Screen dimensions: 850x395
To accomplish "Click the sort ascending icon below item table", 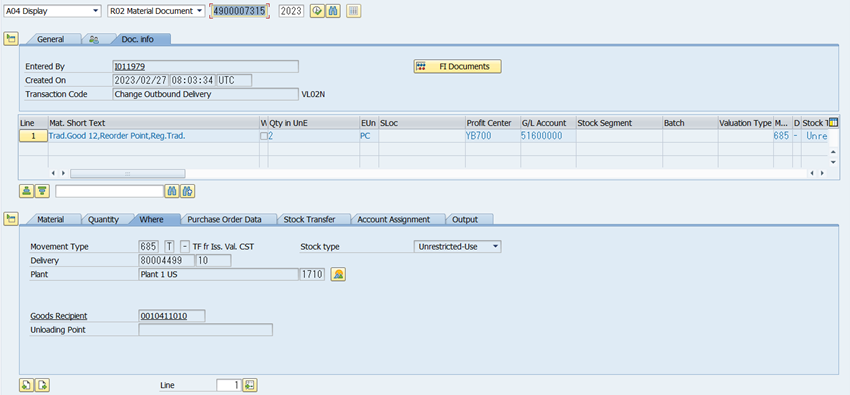I will [27, 191].
